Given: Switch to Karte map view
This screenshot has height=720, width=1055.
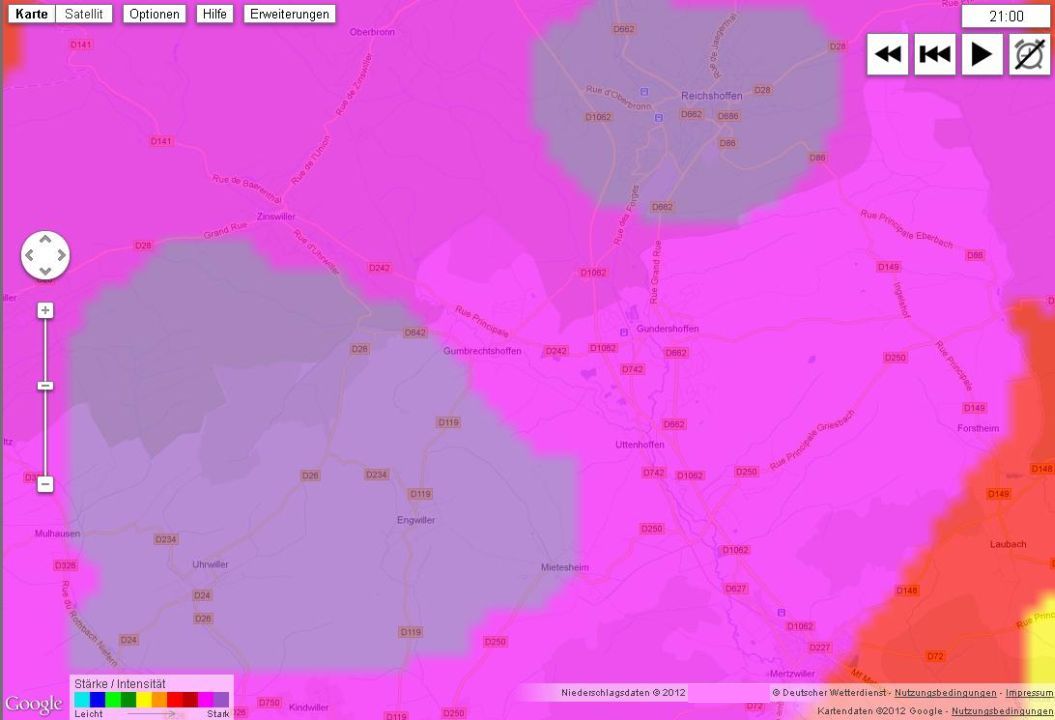Looking at the screenshot, I should click(32, 14).
